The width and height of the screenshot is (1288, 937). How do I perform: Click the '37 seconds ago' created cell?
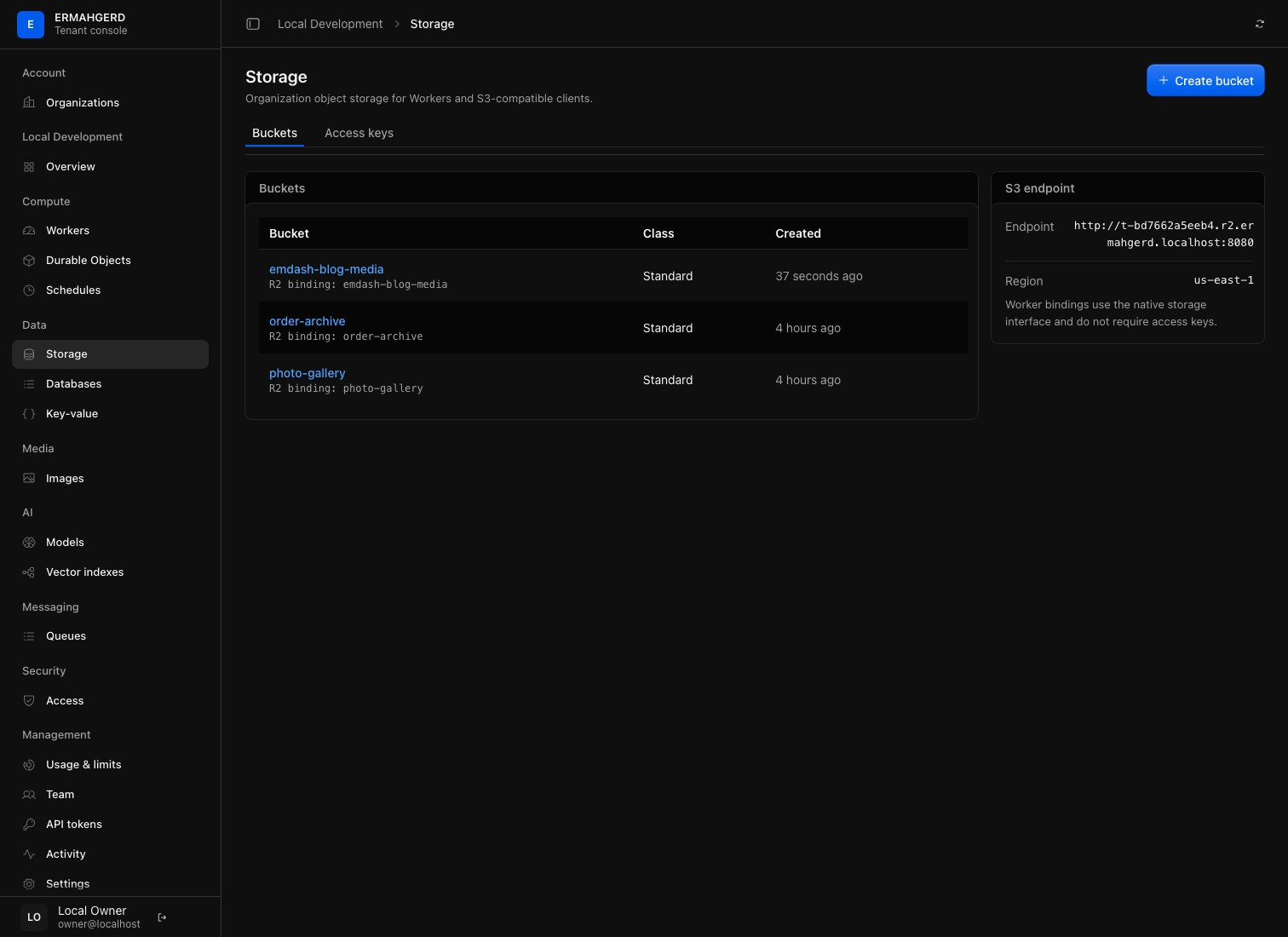click(819, 276)
